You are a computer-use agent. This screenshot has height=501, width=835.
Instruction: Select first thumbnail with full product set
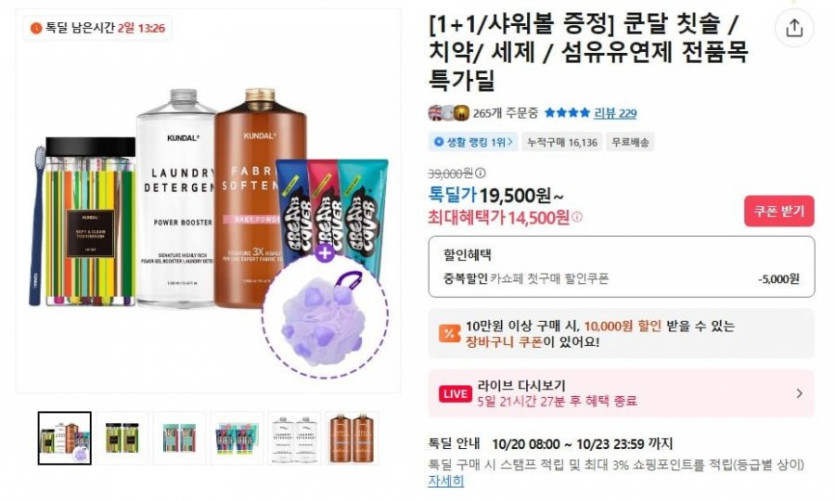tap(64, 438)
